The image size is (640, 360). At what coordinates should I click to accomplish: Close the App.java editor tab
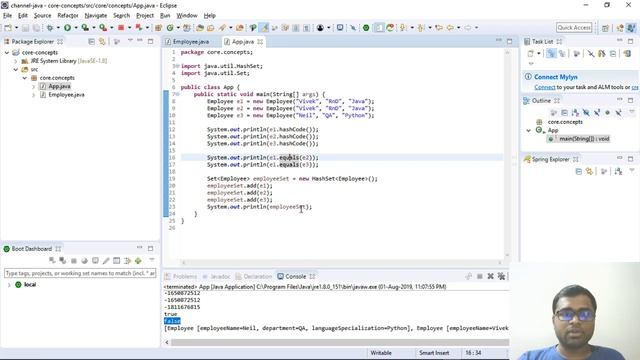[x=260, y=42]
